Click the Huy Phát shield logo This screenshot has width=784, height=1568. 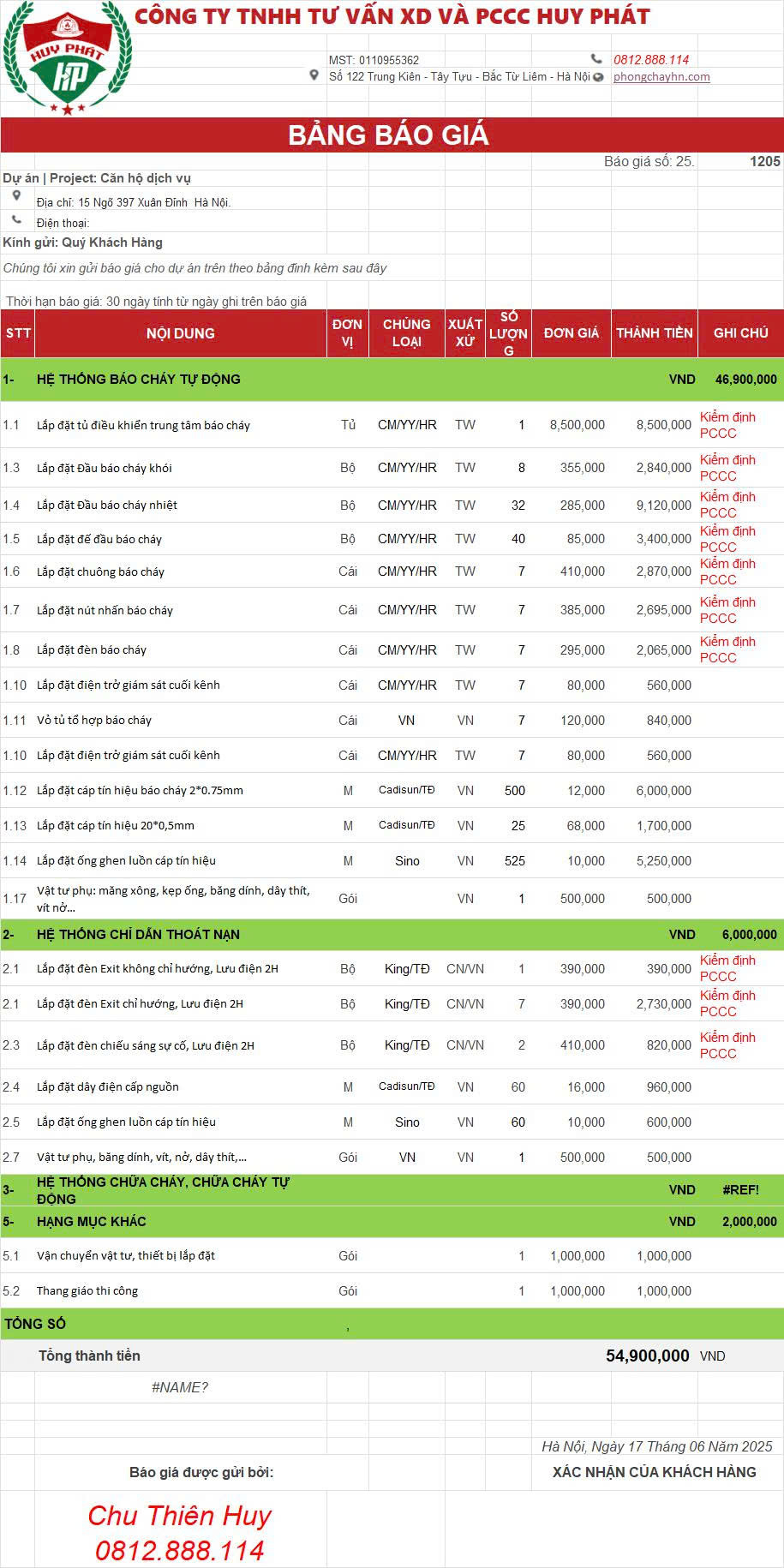67,60
